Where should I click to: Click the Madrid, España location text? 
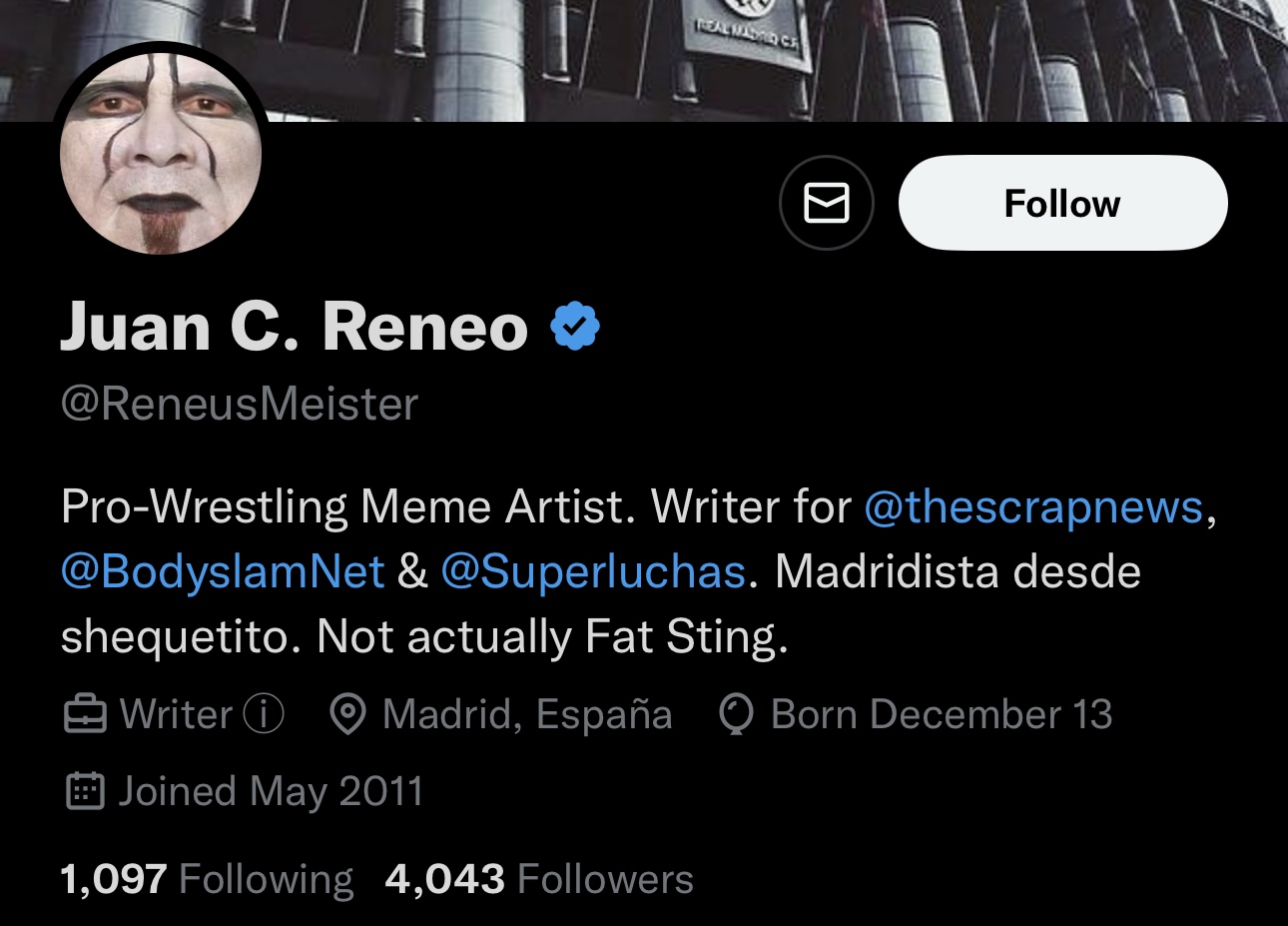tap(527, 714)
